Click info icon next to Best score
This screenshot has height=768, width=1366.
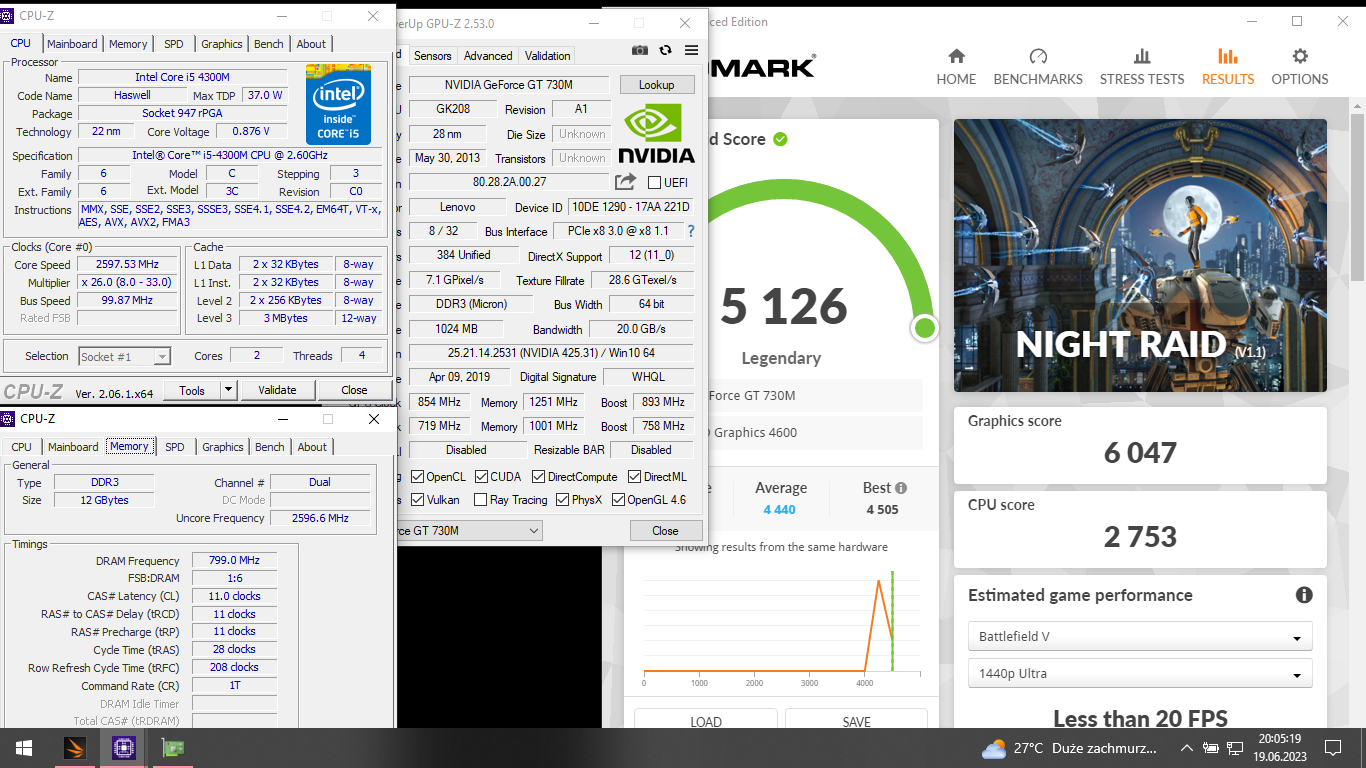901,488
